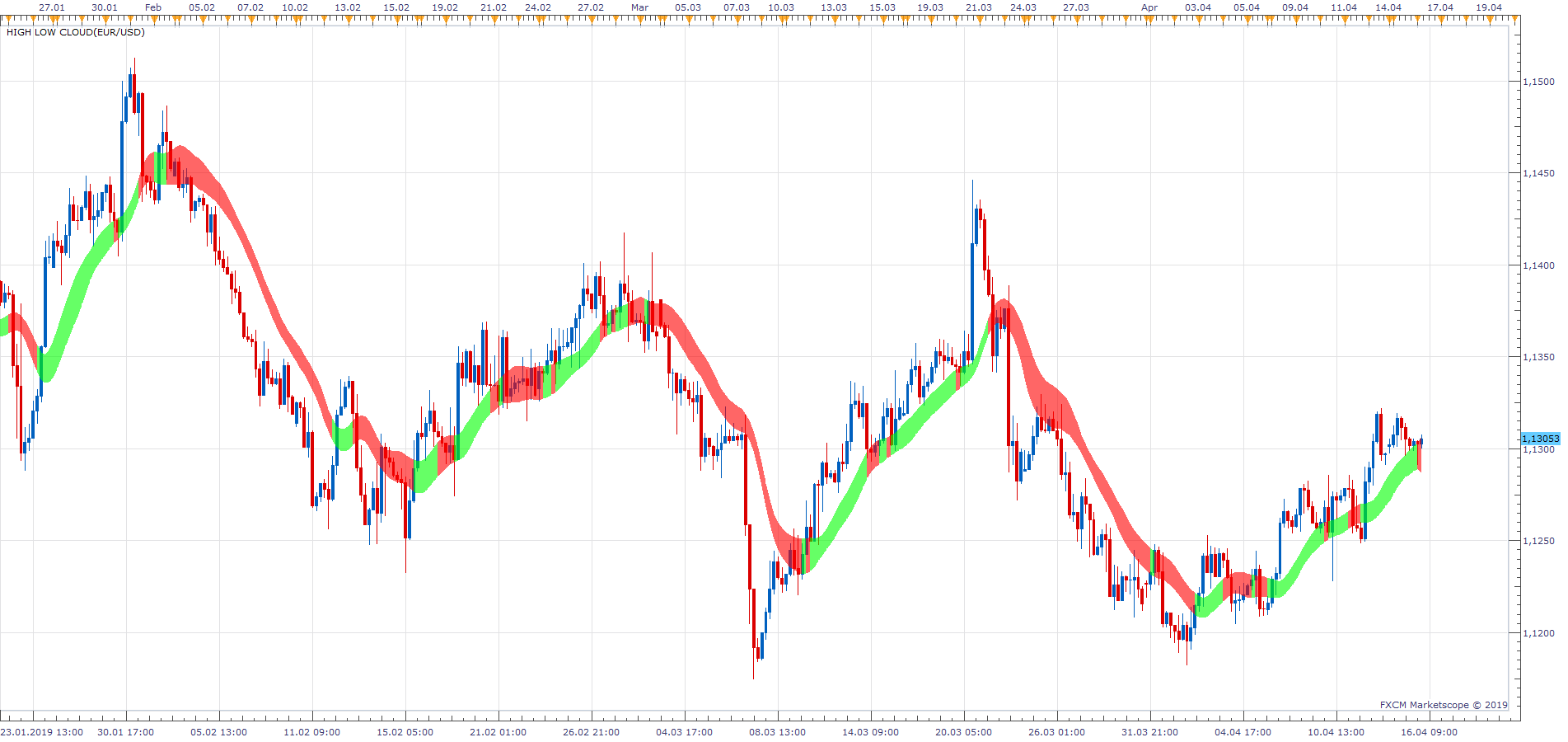1568x742 pixels.
Task: Click bottom axis label 08.03 13:00
Action: (x=778, y=732)
